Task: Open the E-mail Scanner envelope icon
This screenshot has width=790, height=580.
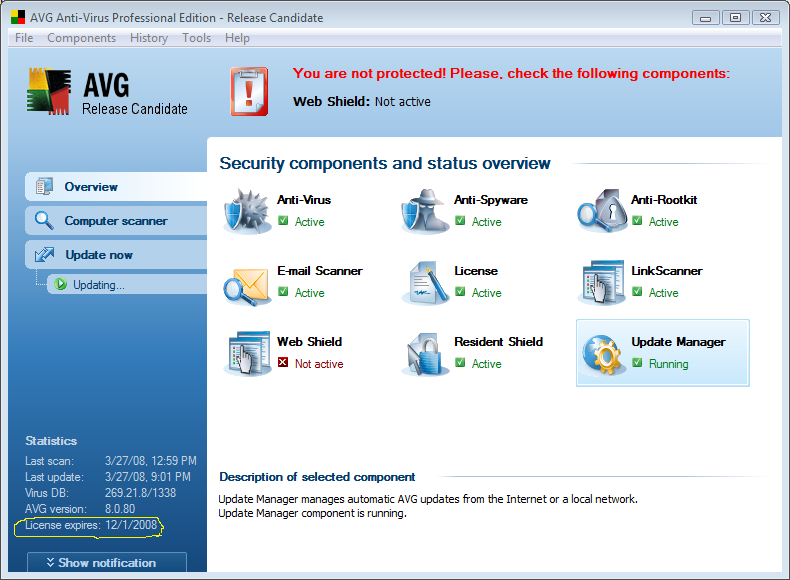Action: [246, 286]
